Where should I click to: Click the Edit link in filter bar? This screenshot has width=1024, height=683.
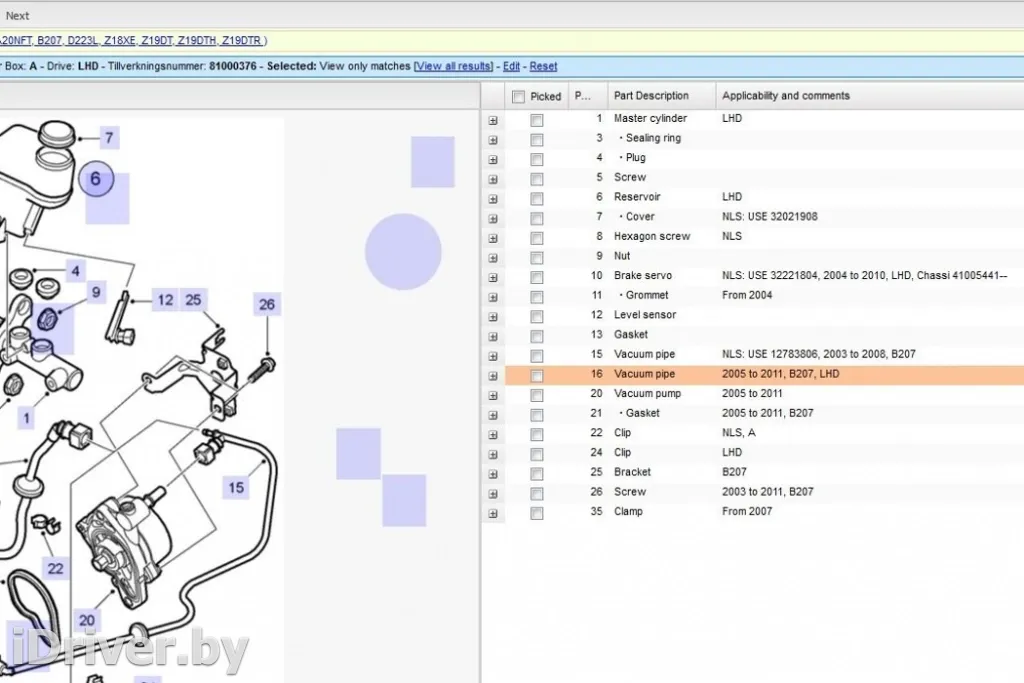pyautogui.click(x=511, y=66)
